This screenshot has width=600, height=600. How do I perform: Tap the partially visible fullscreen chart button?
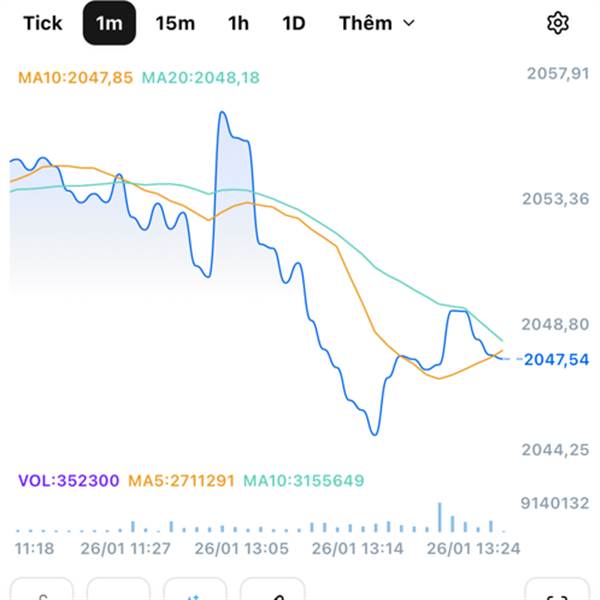point(556,590)
